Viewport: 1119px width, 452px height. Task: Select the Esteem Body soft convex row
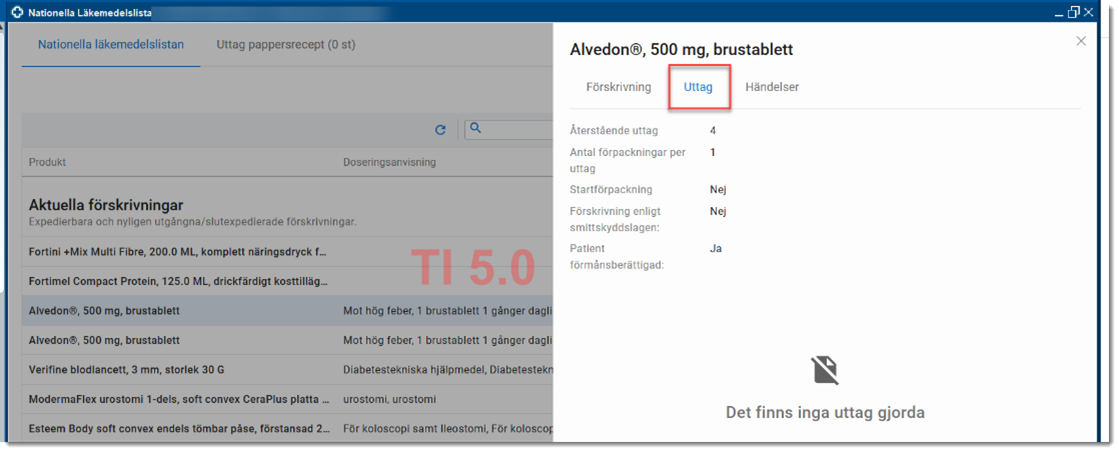(x=288, y=428)
